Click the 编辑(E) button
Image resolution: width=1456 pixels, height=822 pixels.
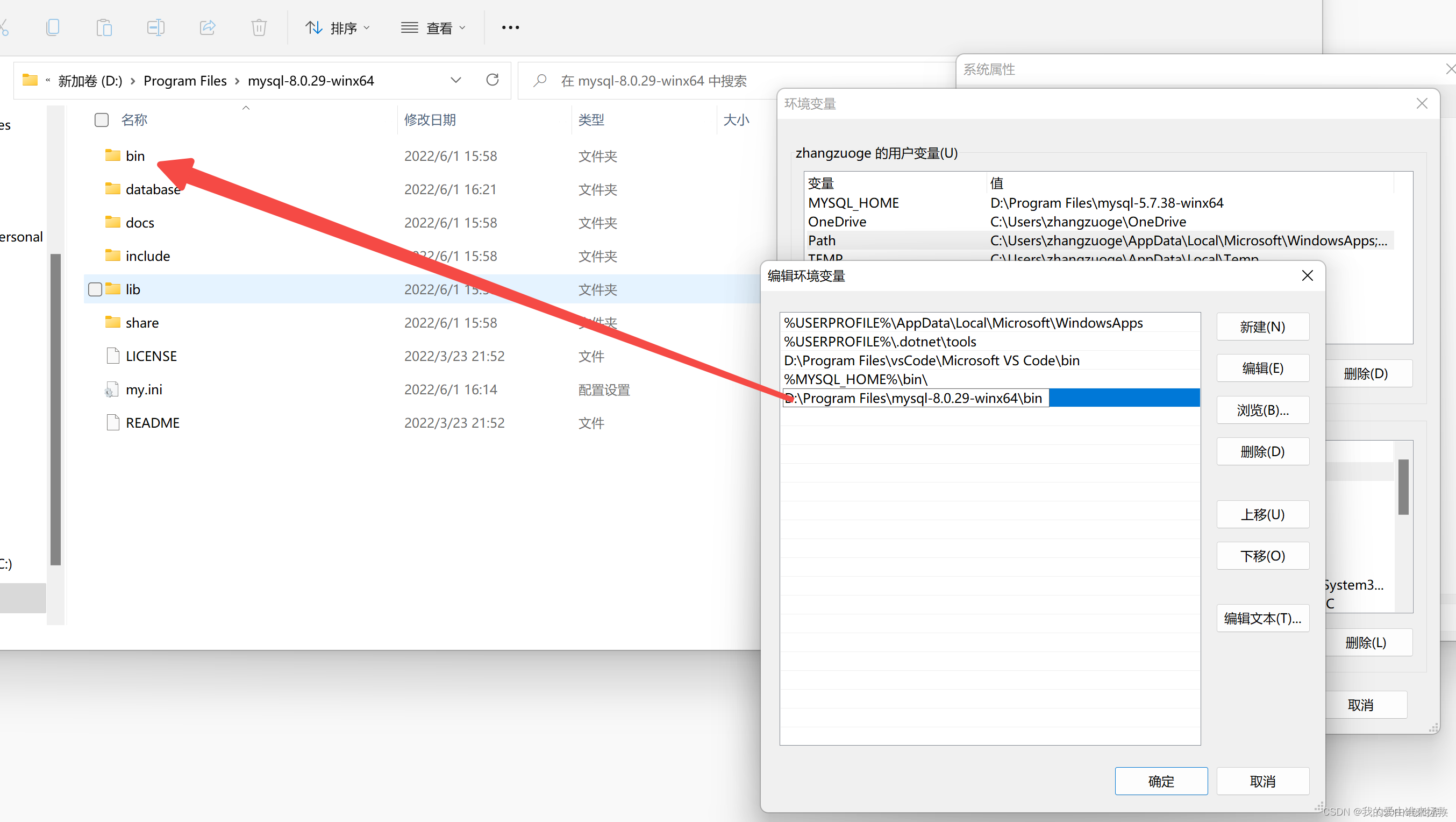(x=1262, y=369)
